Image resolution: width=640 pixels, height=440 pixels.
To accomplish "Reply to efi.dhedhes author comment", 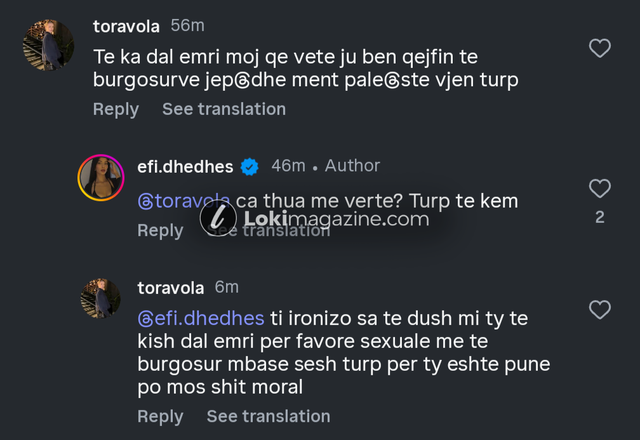I will tap(160, 230).
